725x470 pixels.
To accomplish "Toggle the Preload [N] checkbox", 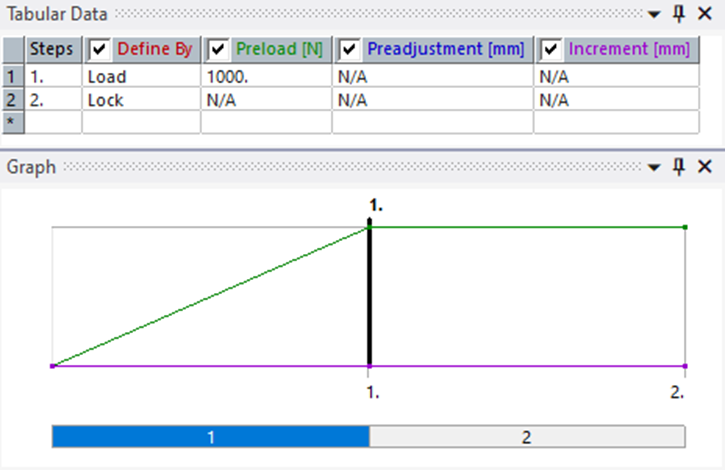I will click(x=217, y=49).
